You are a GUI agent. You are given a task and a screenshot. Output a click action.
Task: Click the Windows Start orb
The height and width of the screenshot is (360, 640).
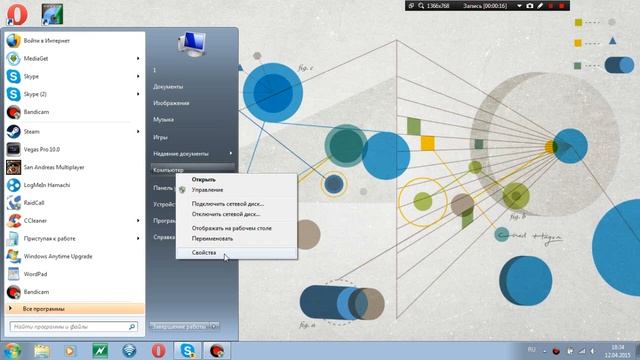click(12, 351)
